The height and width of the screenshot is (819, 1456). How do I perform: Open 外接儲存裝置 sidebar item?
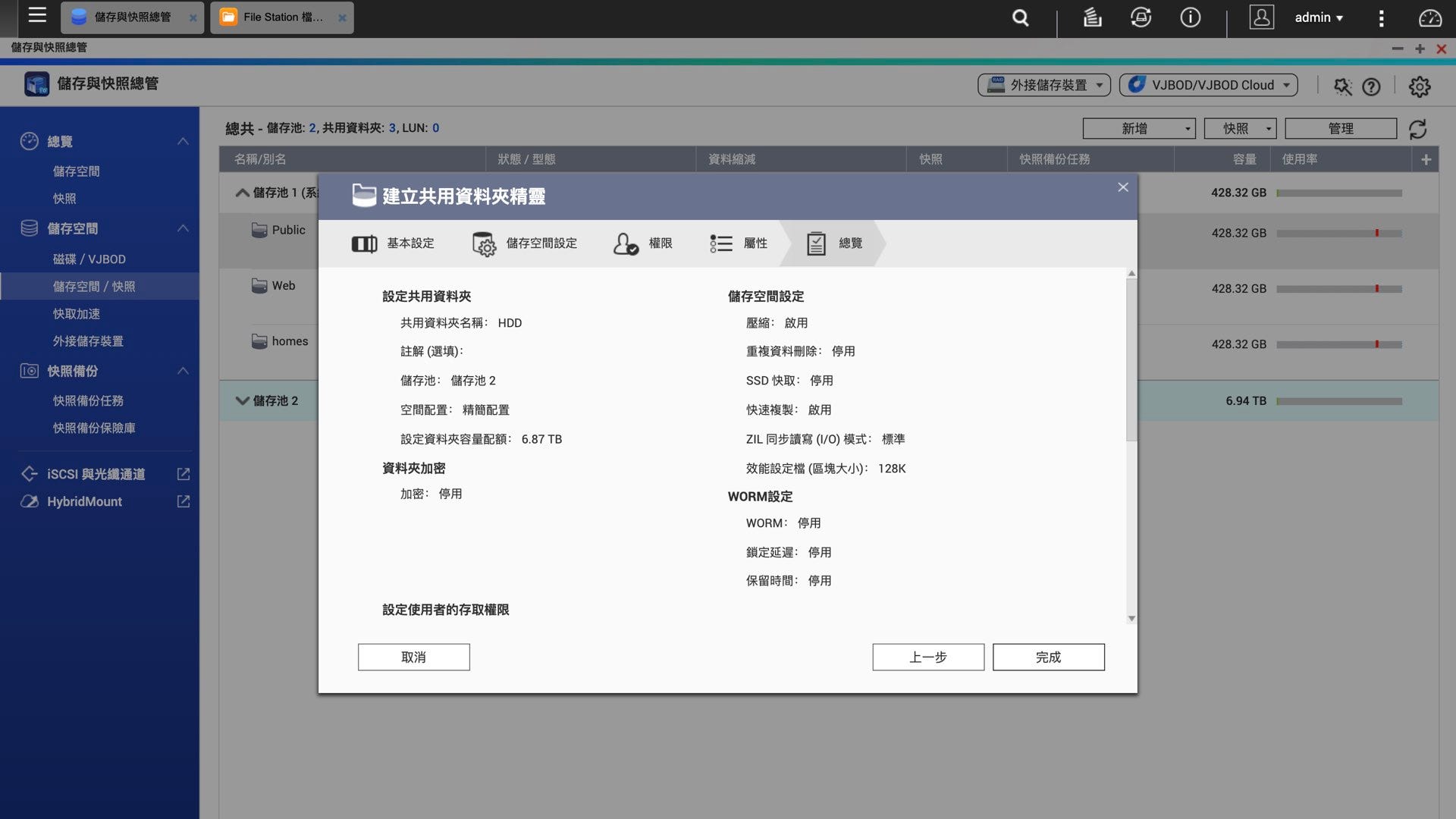[88, 341]
